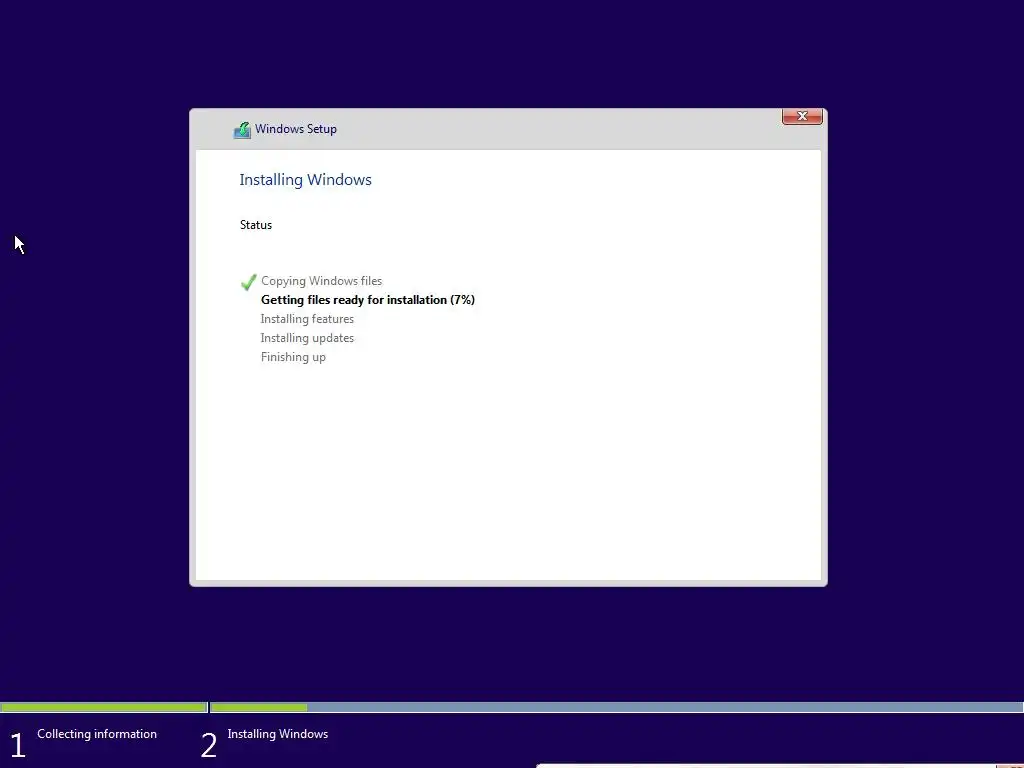Click the "Installing Windows" stage label at bottom
Screen dimensions: 1024x768
[278, 734]
